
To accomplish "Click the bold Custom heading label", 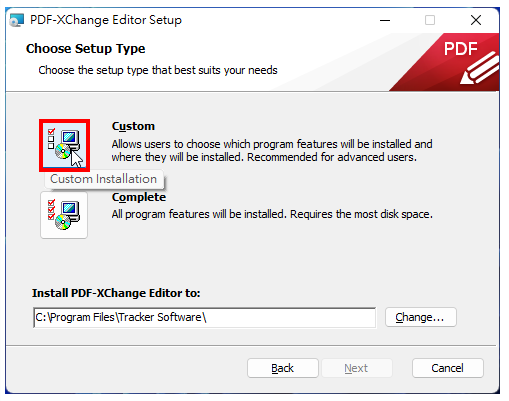I will (133, 126).
